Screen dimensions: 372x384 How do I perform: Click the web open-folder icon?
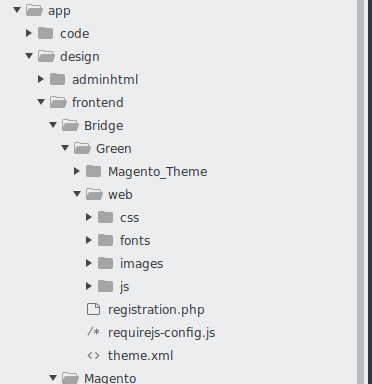click(x=94, y=194)
